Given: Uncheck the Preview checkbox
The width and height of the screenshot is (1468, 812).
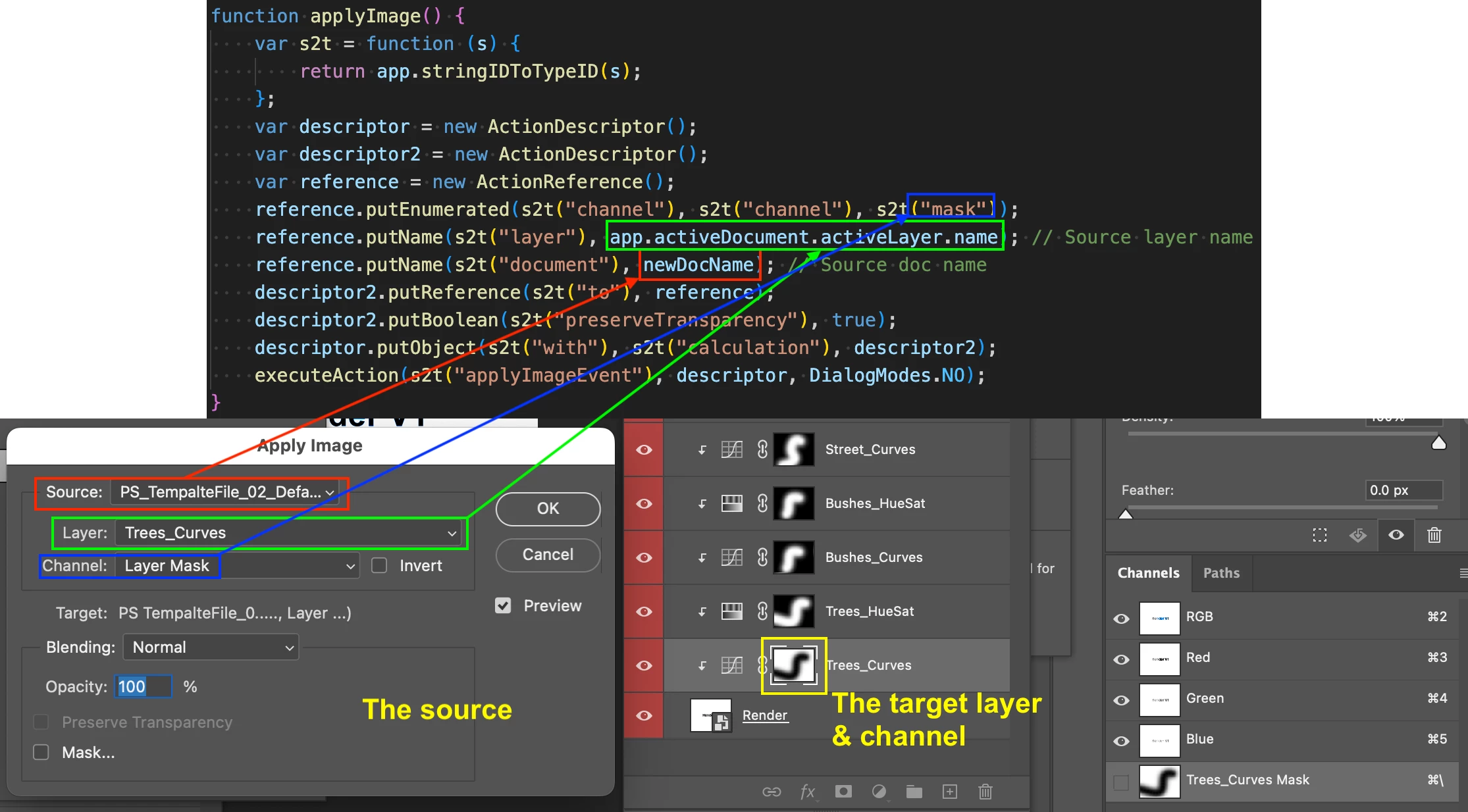Looking at the screenshot, I should [x=503, y=605].
